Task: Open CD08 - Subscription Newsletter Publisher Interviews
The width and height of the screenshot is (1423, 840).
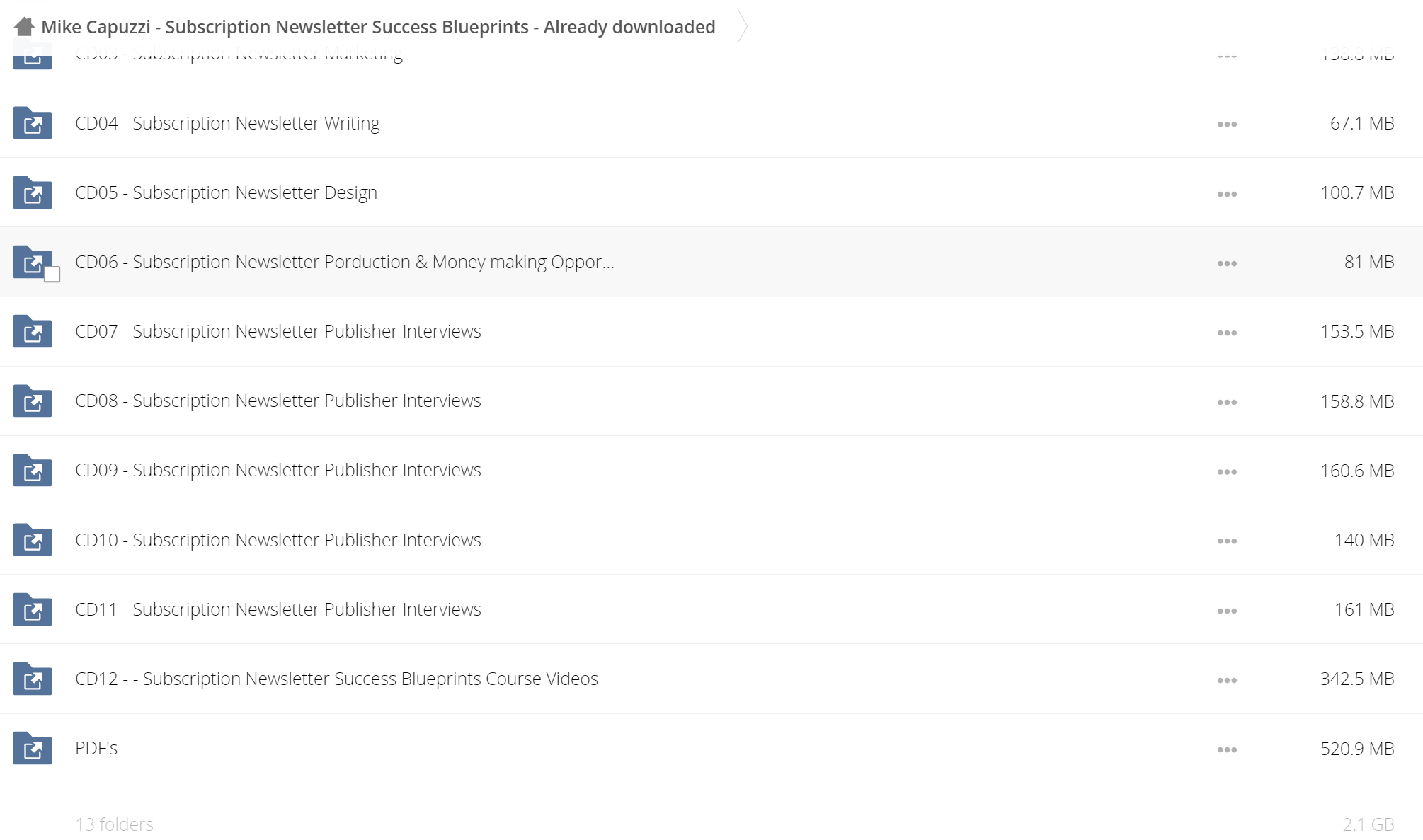Action: coord(278,401)
